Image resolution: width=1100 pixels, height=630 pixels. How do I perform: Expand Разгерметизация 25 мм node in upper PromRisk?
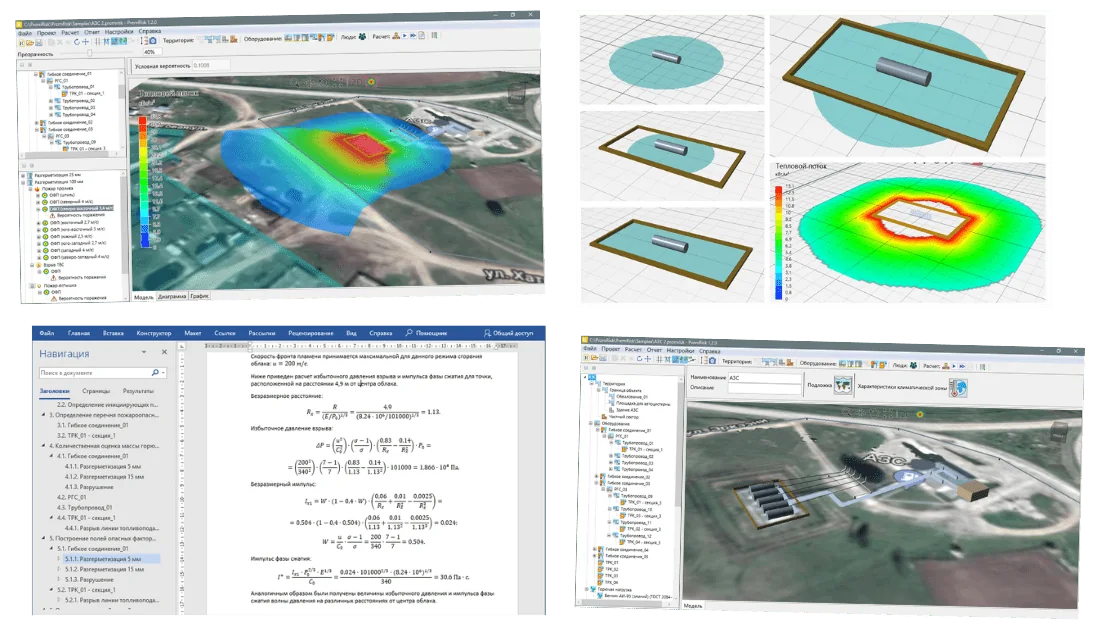tap(22, 175)
